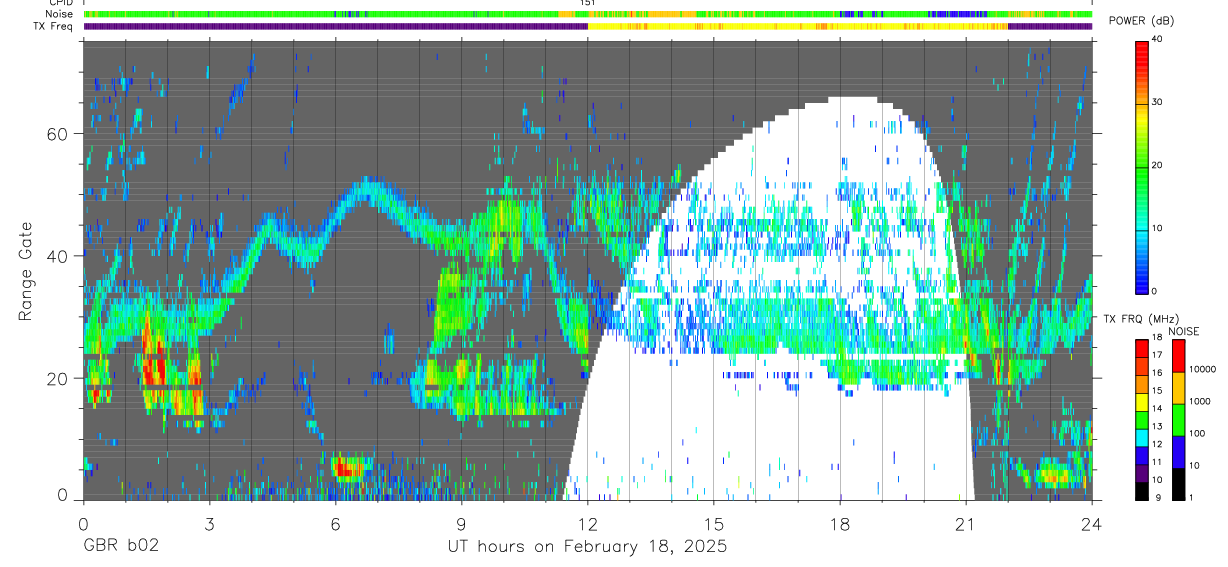Screen dimensions: 1228x567
Task: Pick the cyan 12-13 MHz TX FRQ swatch
Action: pos(1142,436)
